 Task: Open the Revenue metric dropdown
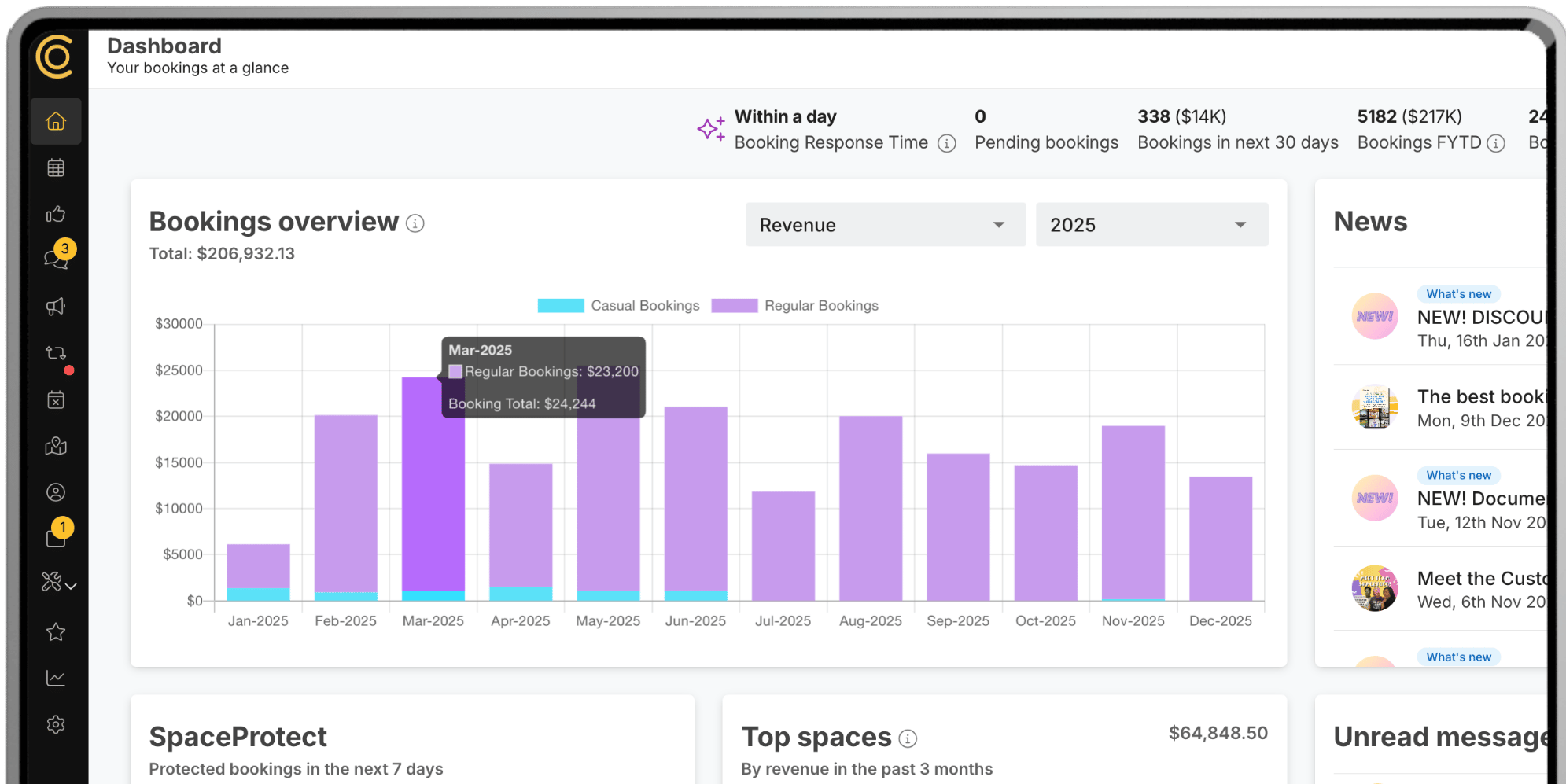click(885, 225)
